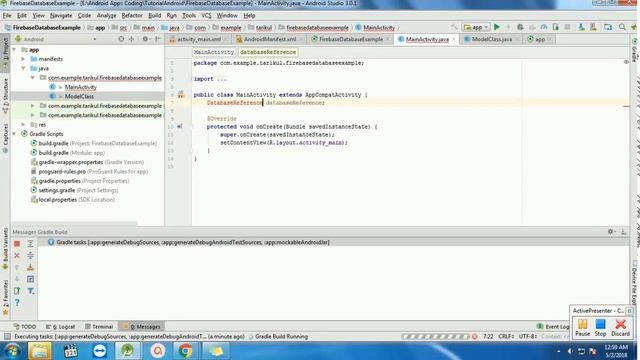Image resolution: width=640 pixels, height=360 pixels.
Task: Open the Refactor menu
Action: [x=132, y=16]
